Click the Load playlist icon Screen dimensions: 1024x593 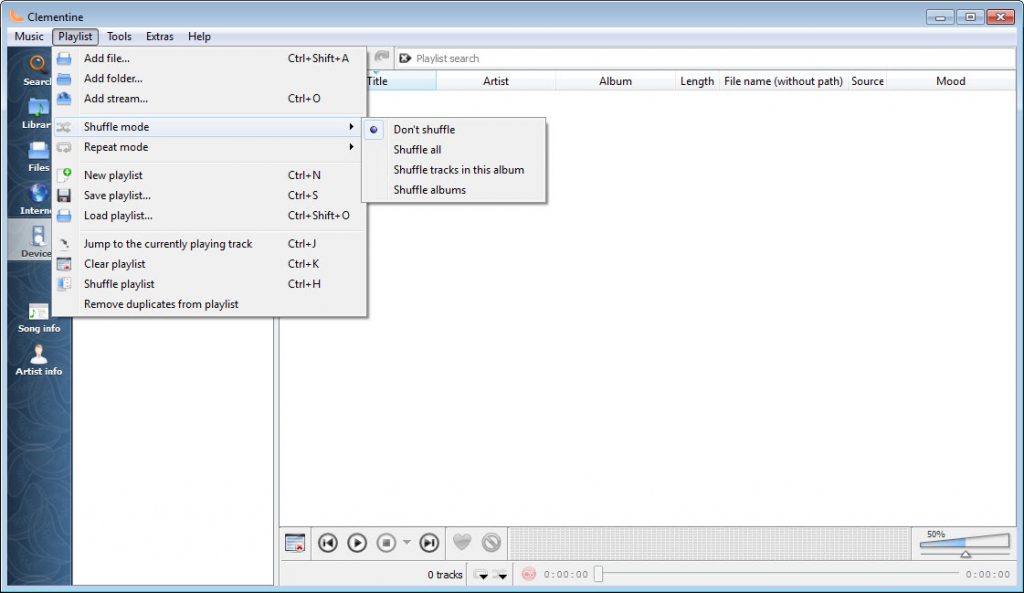(x=64, y=216)
